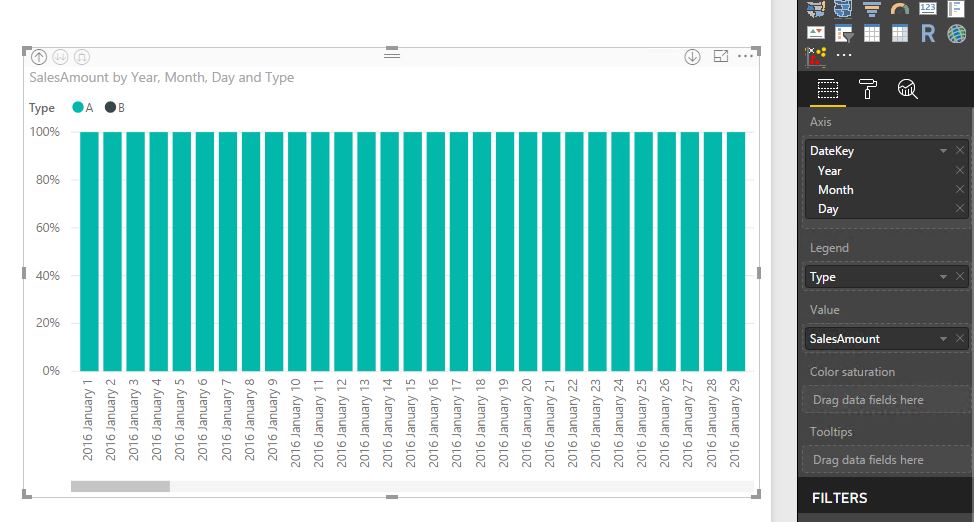Select the ArcGIS Maps globe icon
Screen dimensions: 974x522
click(957, 33)
